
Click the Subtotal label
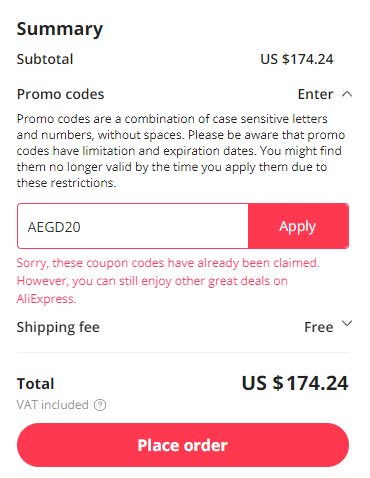click(x=45, y=59)
